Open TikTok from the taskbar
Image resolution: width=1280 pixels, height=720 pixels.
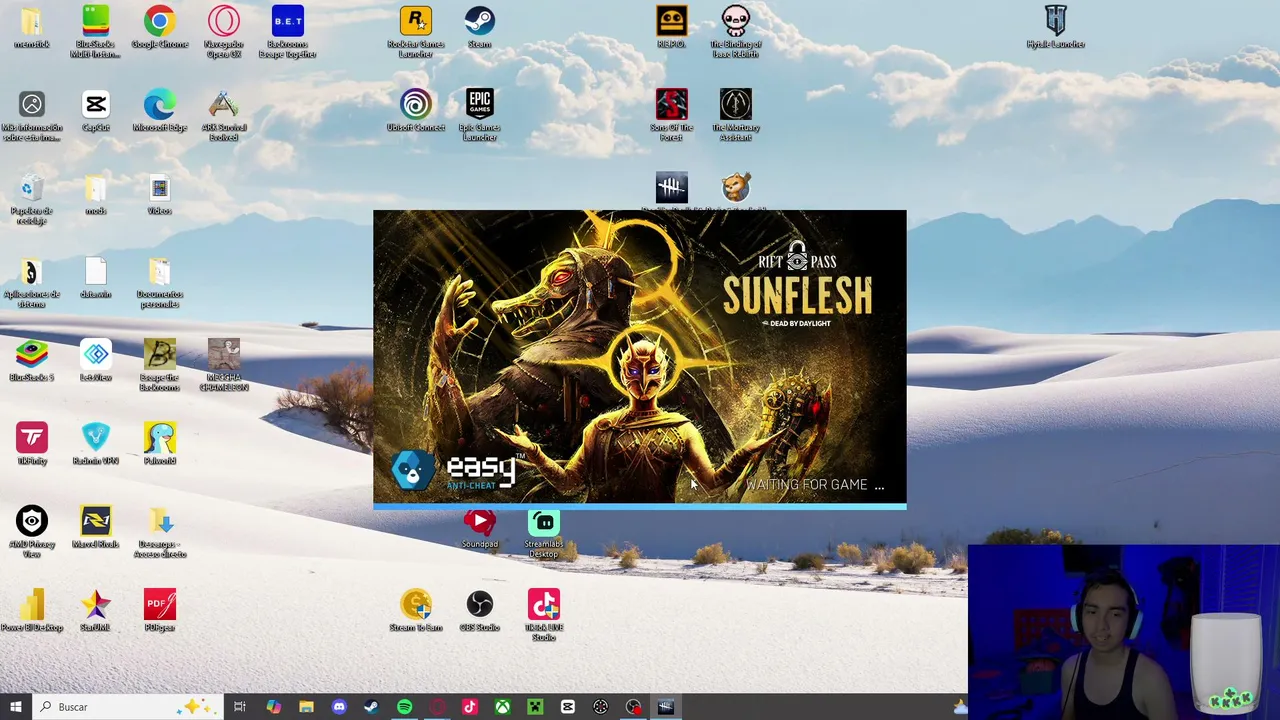point(470,707)
